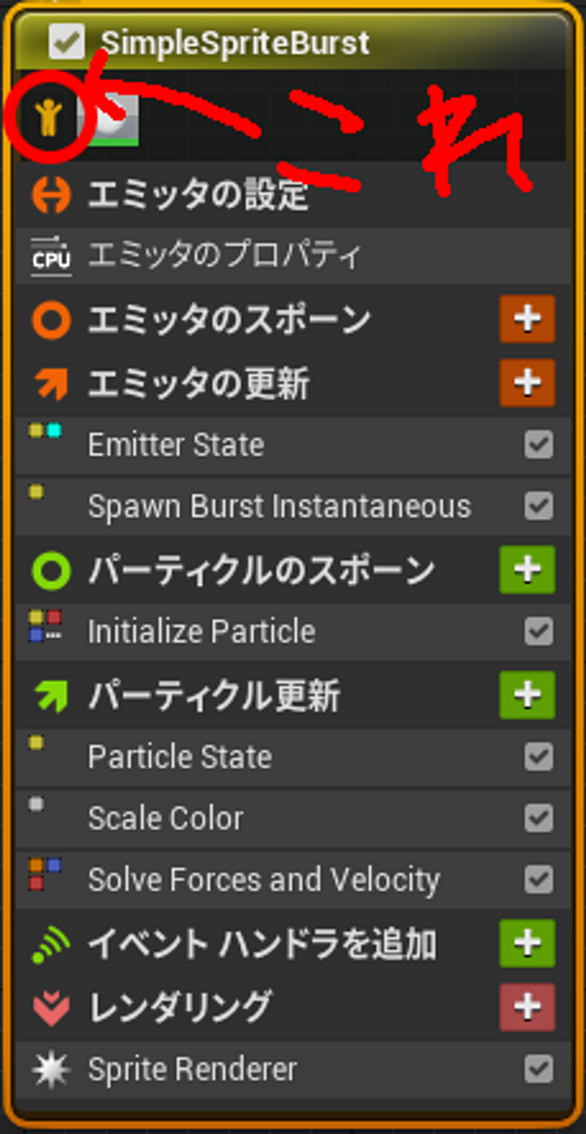Click the yellow person icon circled in red

46,119
